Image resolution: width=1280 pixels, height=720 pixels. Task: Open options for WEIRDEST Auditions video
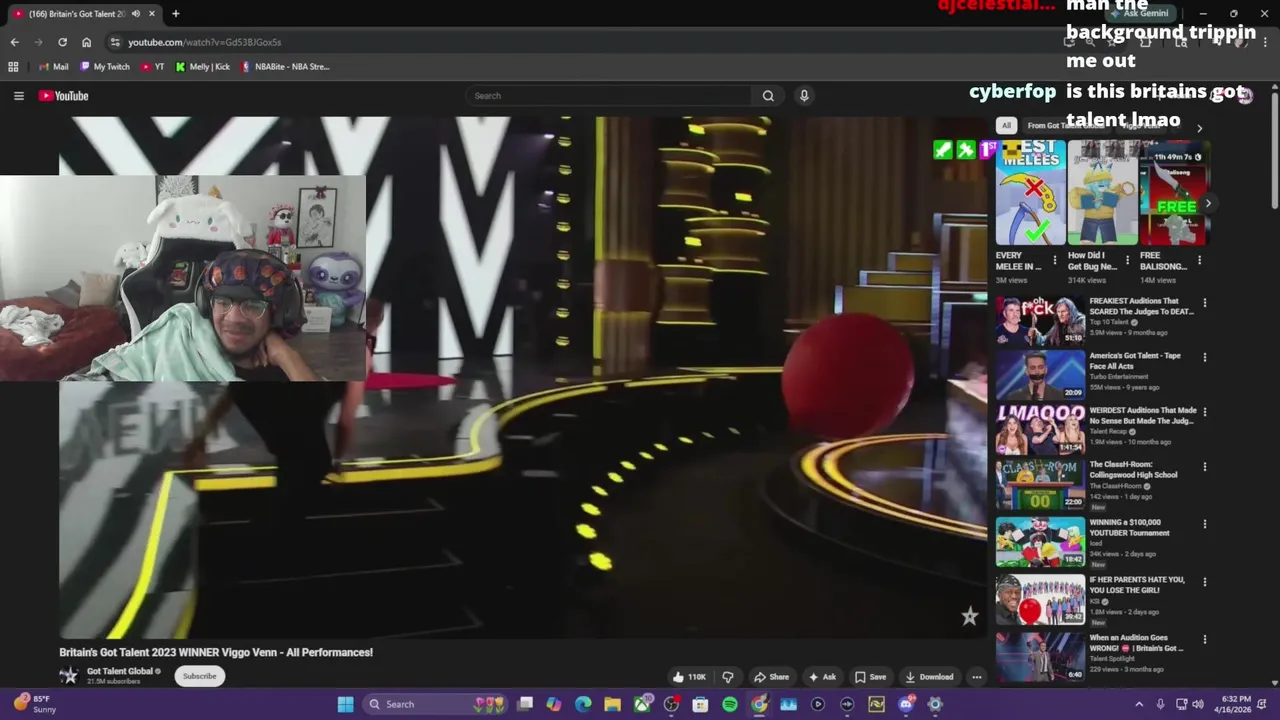click(1204, 411)
